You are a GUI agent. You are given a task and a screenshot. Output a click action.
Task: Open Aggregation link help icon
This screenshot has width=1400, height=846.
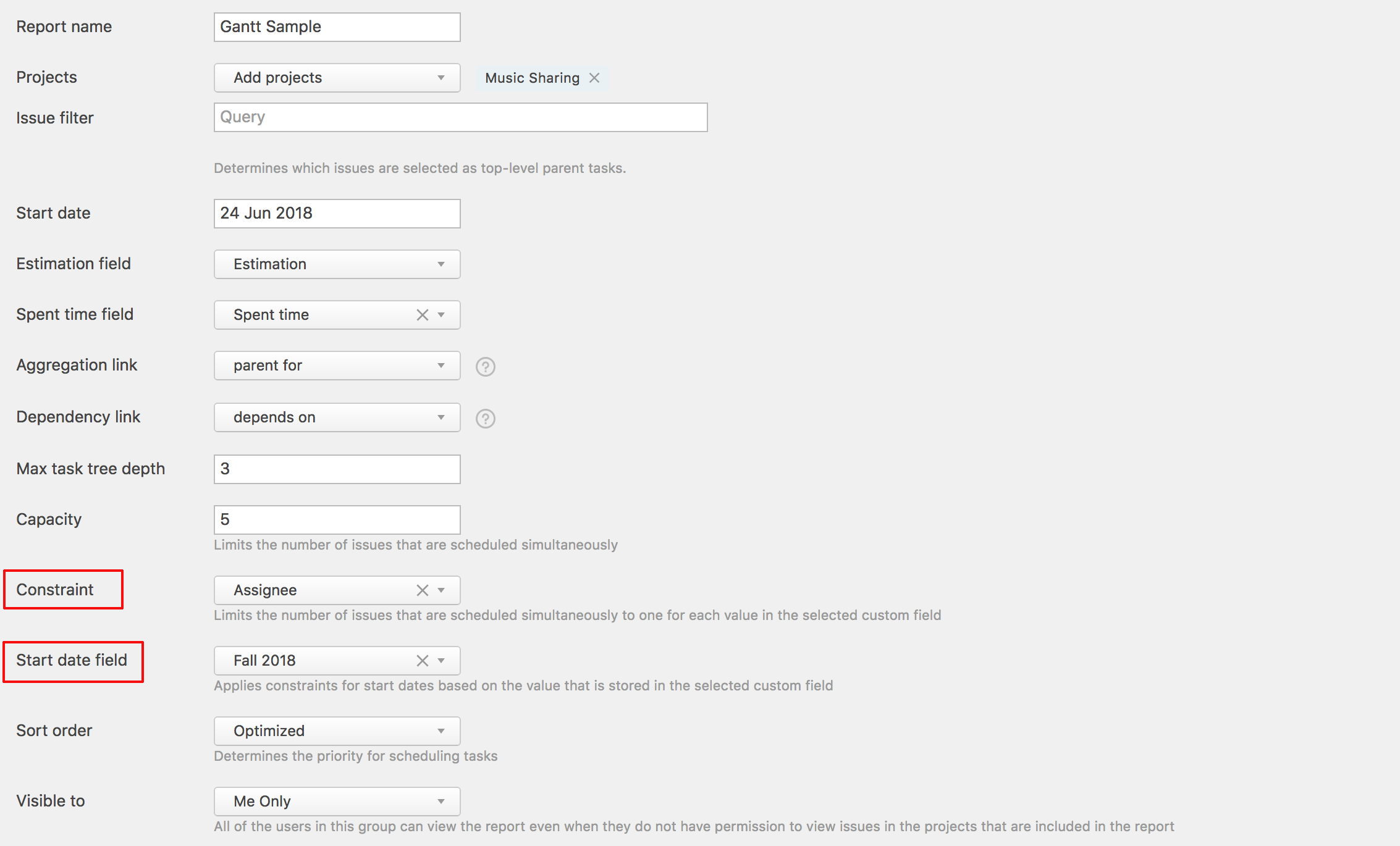[486, 367]
